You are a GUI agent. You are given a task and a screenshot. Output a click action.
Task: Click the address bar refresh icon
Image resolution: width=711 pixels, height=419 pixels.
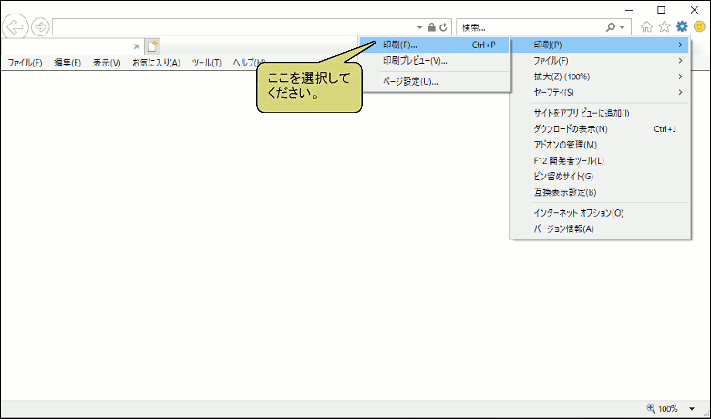443,27
